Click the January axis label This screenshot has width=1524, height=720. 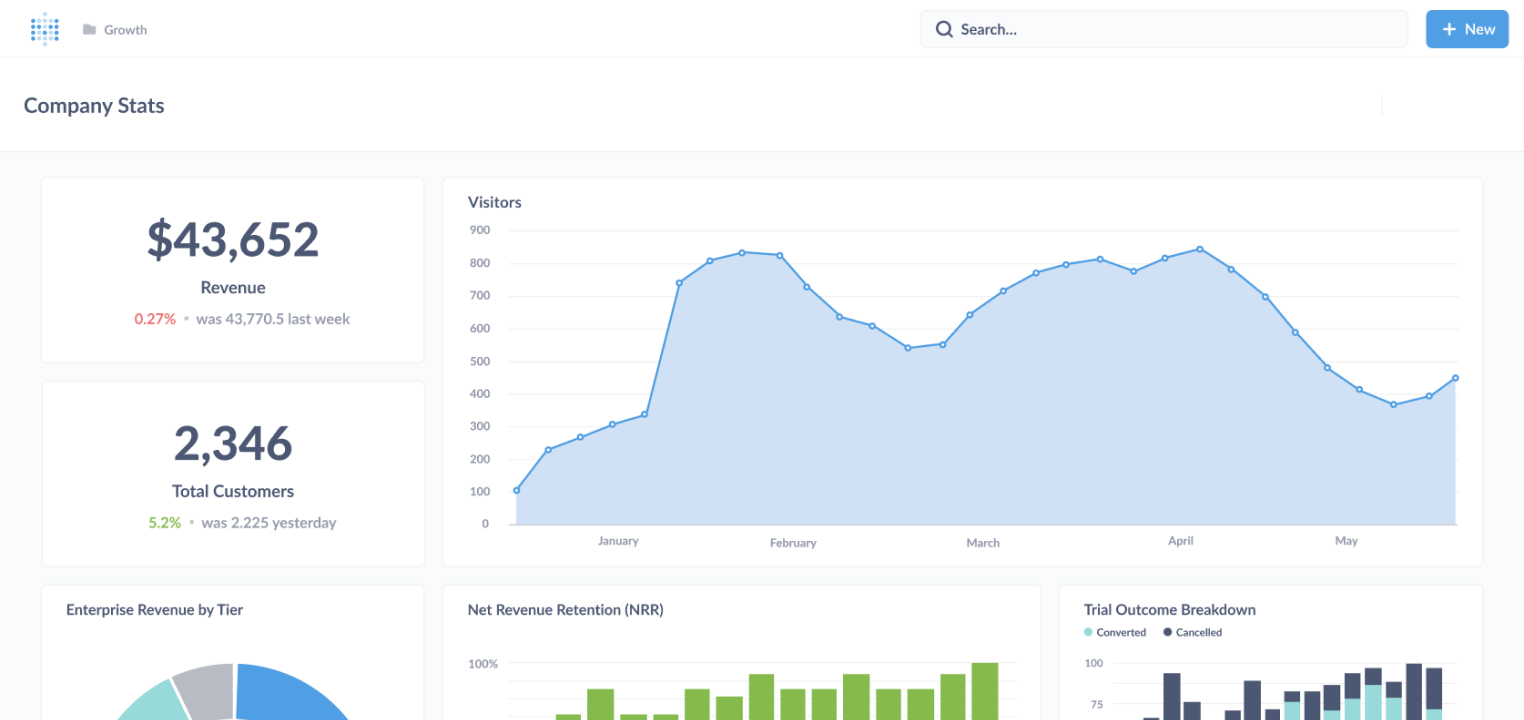click(618, 541)
